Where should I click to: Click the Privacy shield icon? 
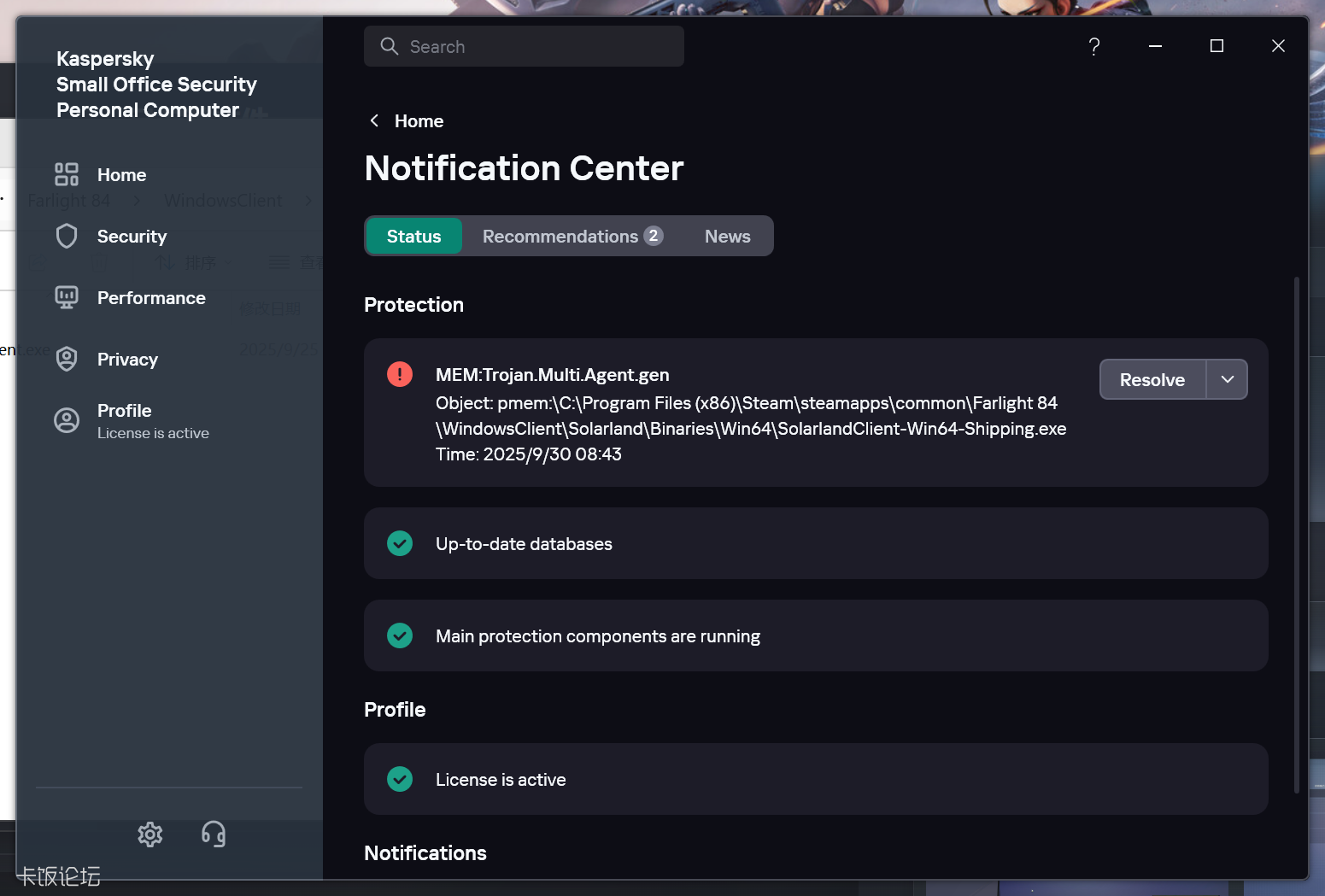(x=67, y=360)
